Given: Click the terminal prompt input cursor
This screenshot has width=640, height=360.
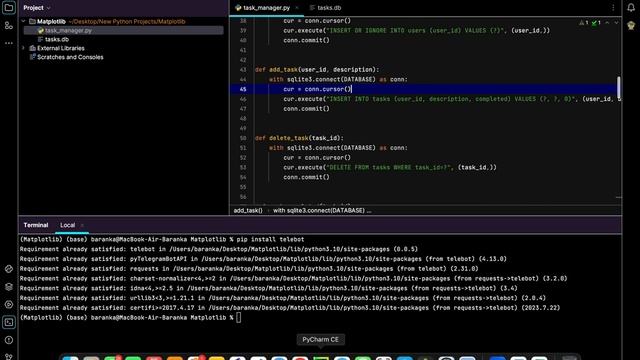Looking at the screenshot, I should [x=239, y=318].
